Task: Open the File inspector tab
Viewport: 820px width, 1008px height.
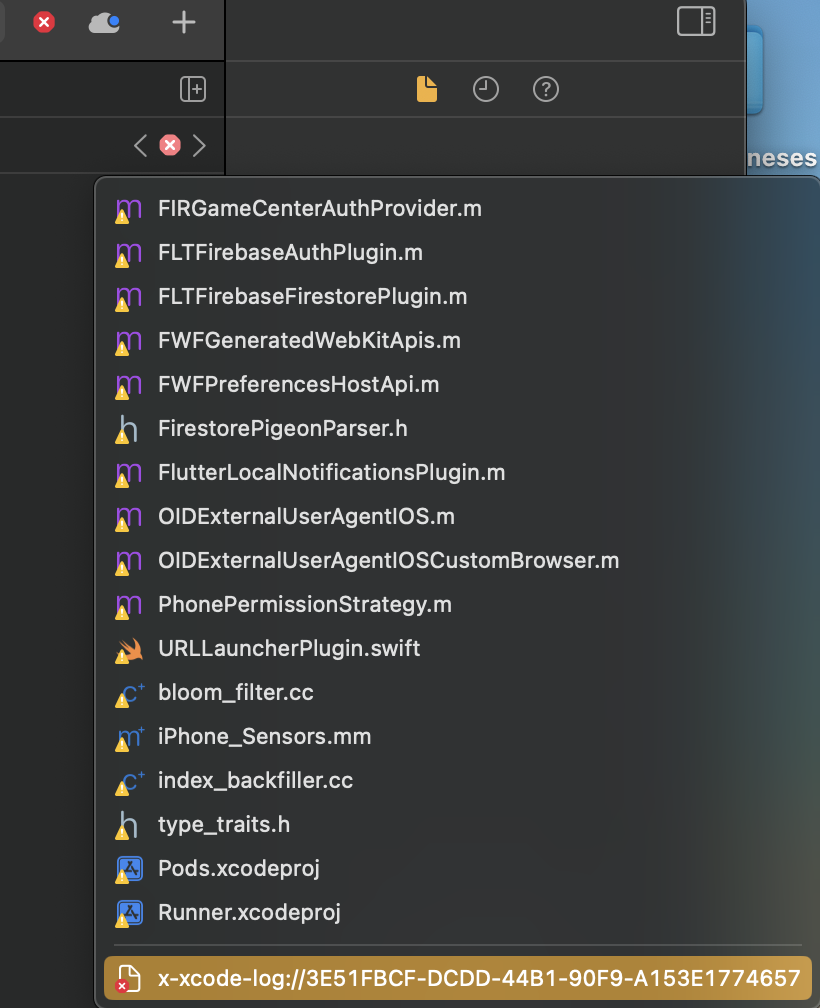Action: click(x=427, y=89)
